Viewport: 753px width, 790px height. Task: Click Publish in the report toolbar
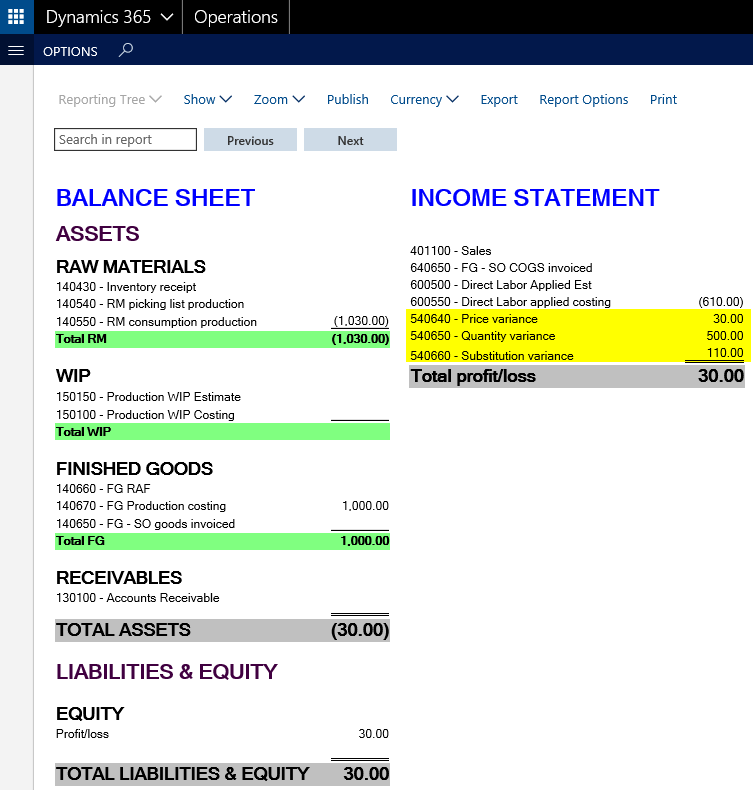coord(348,99)
